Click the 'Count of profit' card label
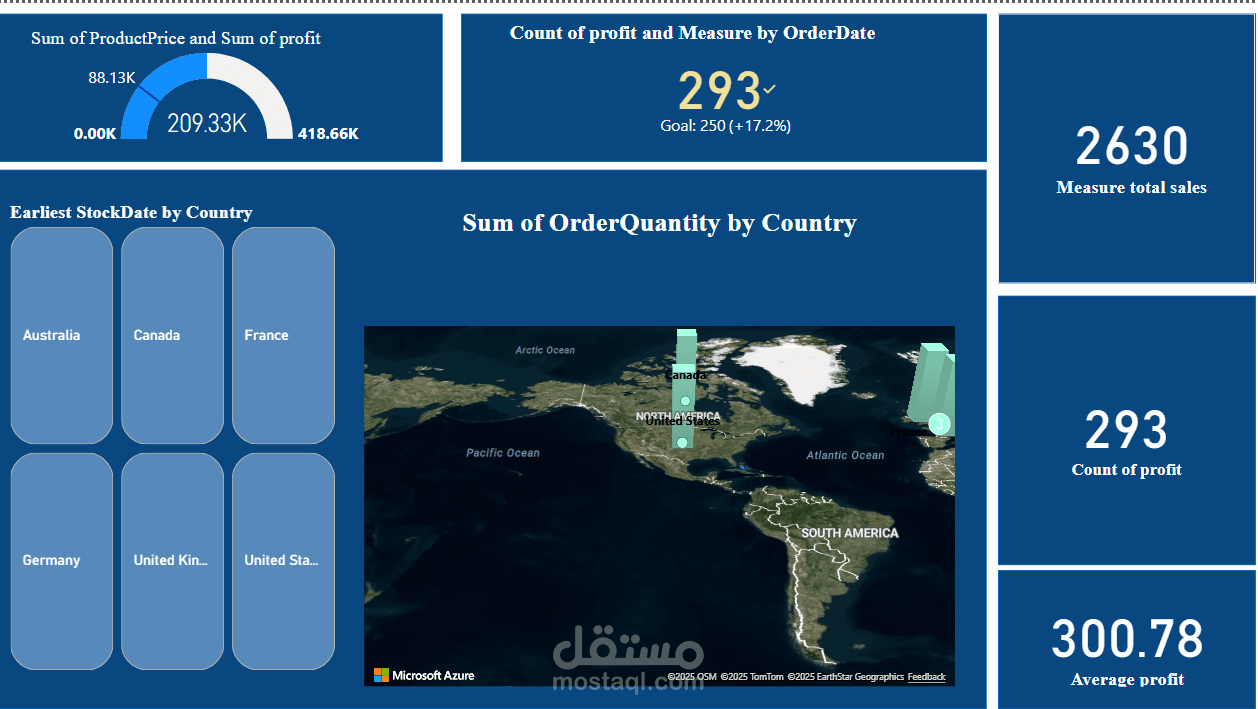 tap(1126, 469)
